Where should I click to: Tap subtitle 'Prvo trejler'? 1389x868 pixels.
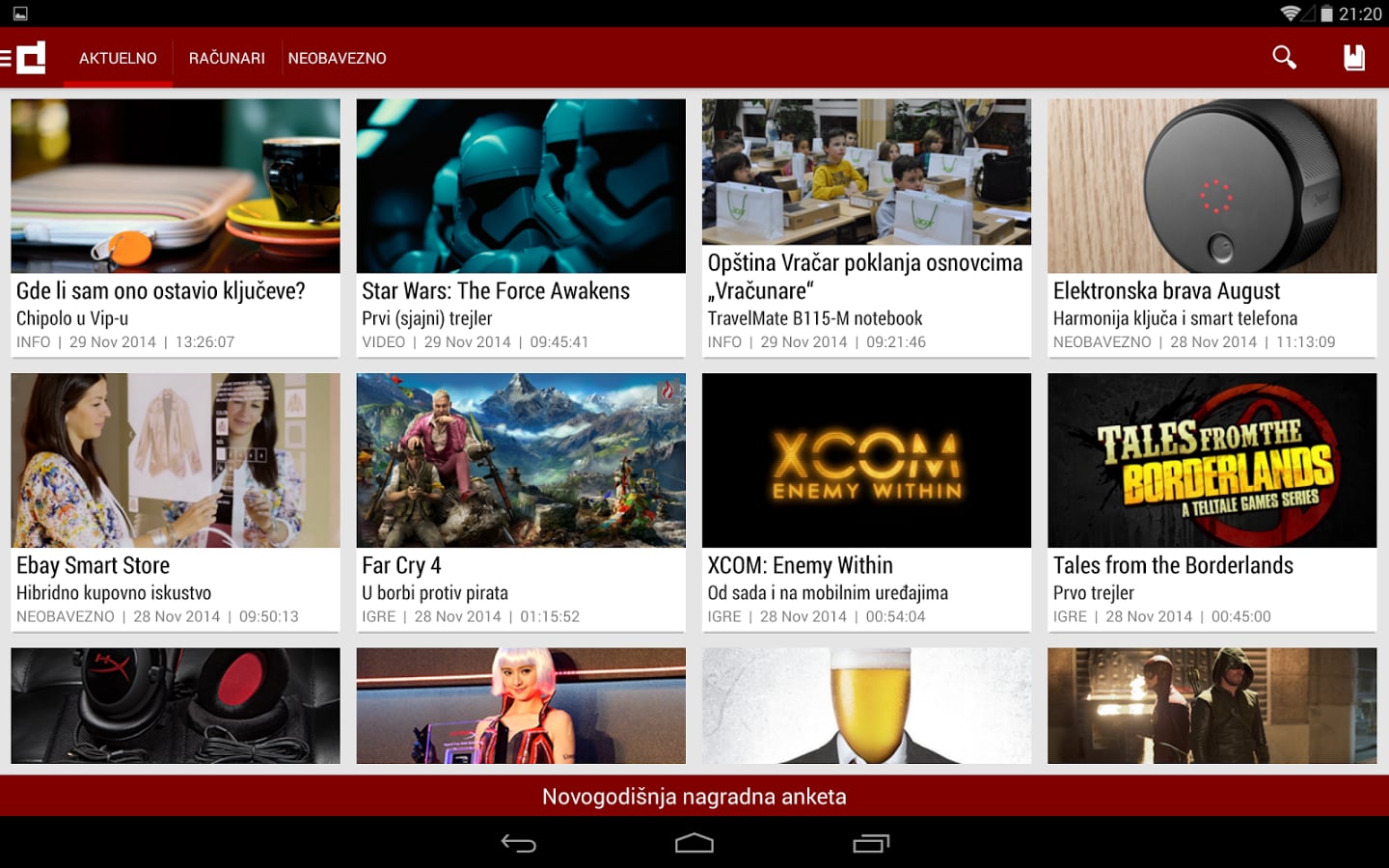[1093, 593]
